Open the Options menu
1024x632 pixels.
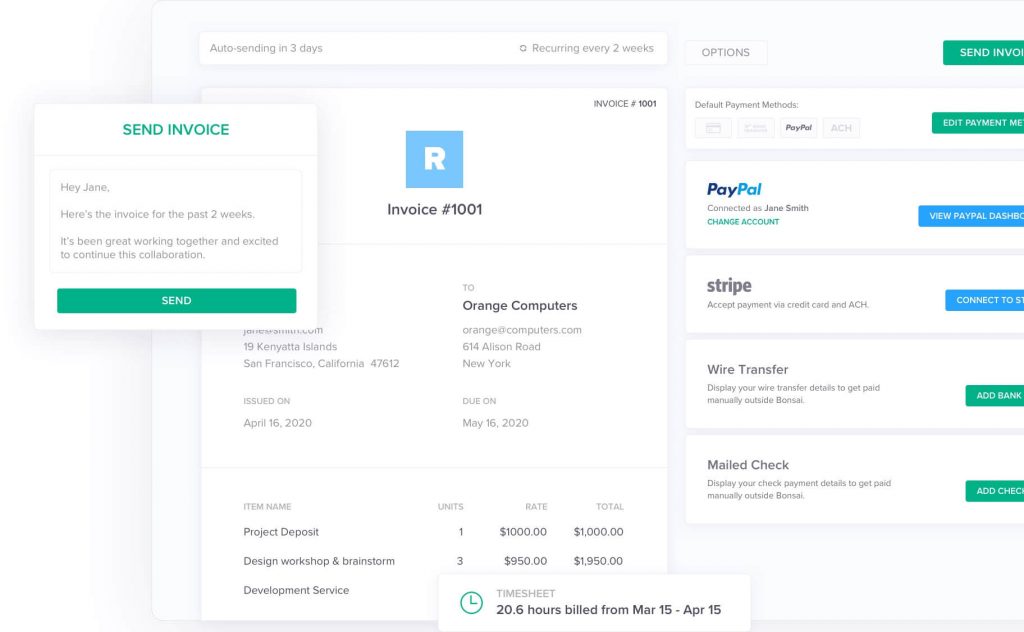click(x=726, y=52)
